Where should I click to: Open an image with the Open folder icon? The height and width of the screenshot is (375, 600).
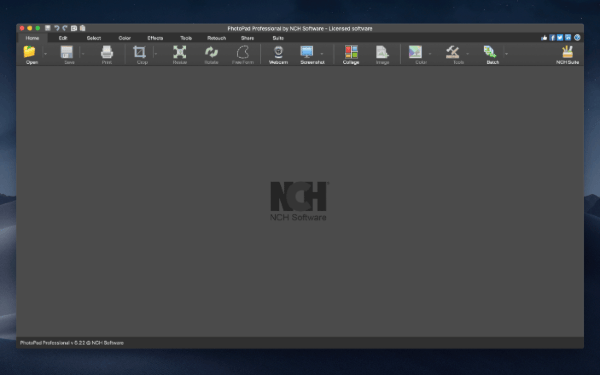pyautogui.click(x=29, y=52)
